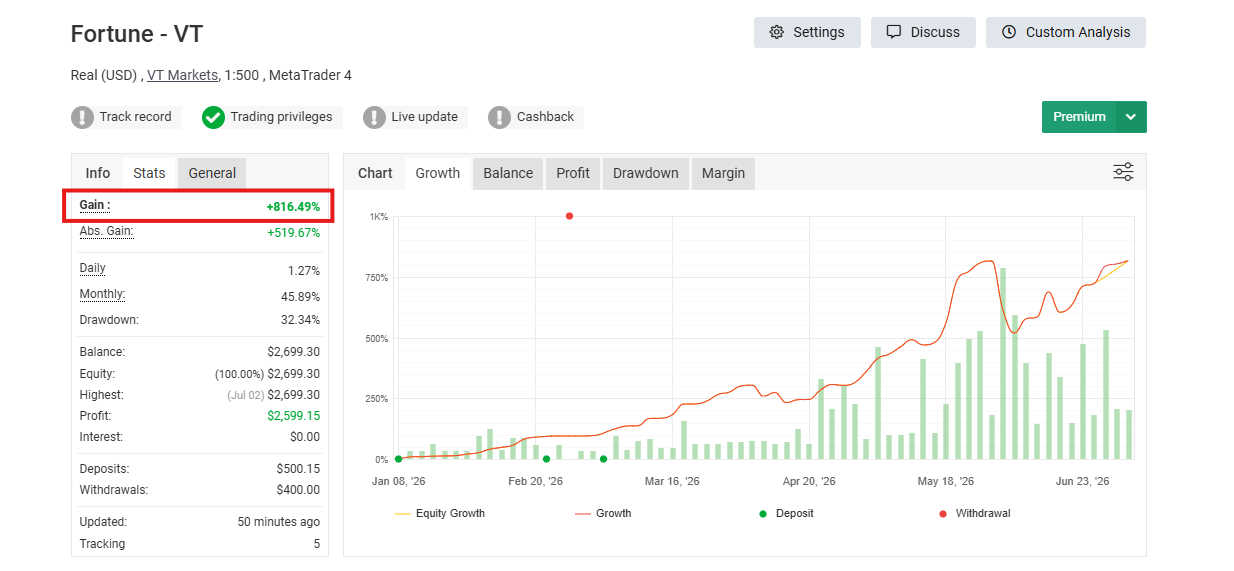Click the green Premium button

1079,117
